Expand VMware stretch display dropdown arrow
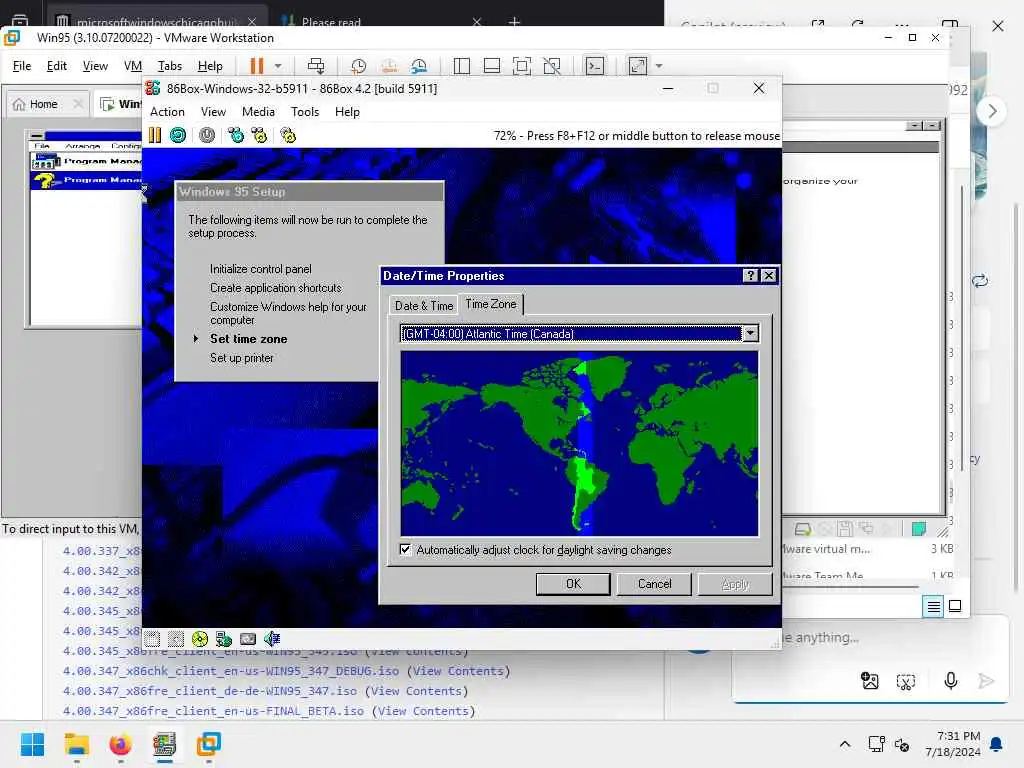Image resolution: width=1024 pixels, height=768 pixels. tap(659, 65)
